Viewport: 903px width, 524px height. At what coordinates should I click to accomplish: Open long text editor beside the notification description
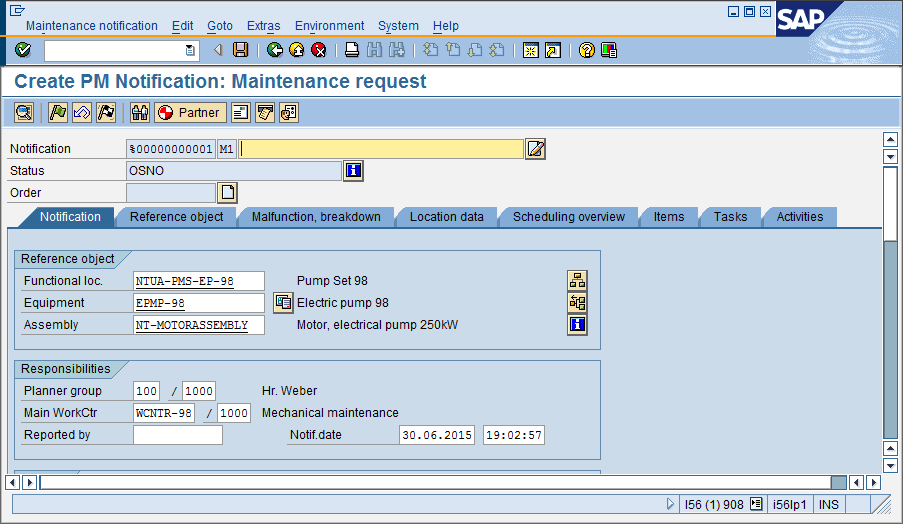point(535,149)
